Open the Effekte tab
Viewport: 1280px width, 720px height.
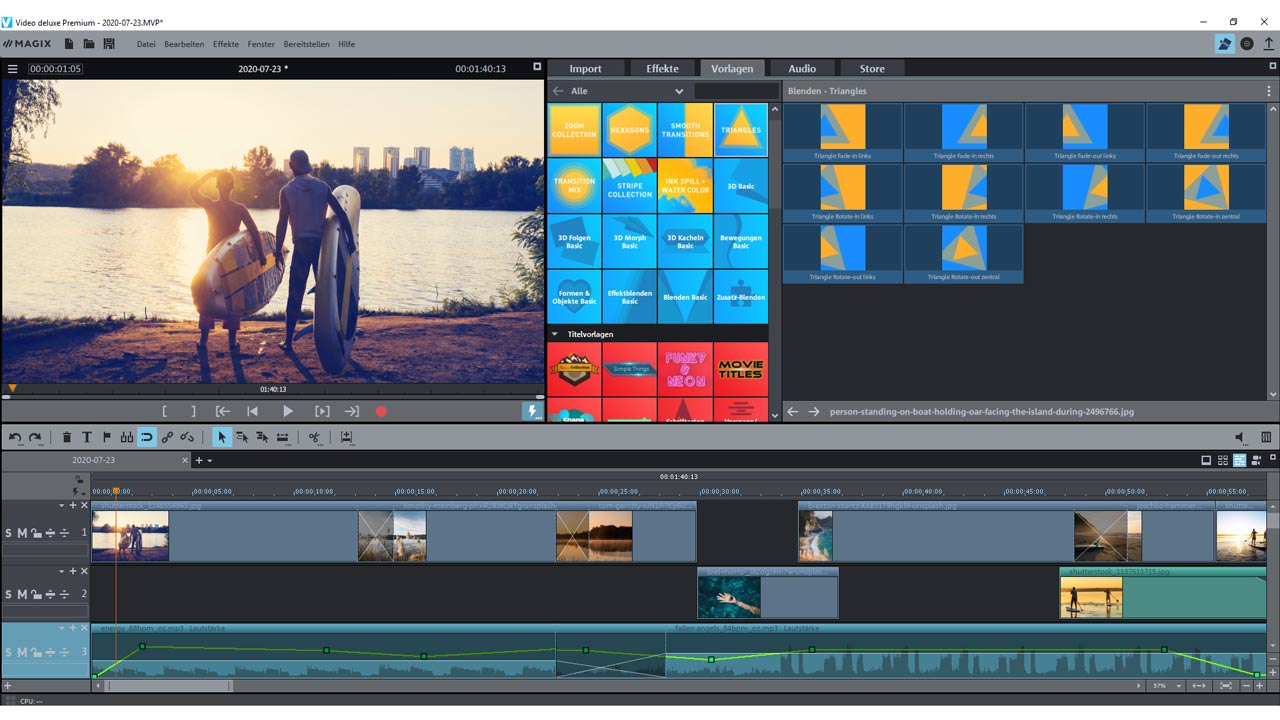pos(662,69)
